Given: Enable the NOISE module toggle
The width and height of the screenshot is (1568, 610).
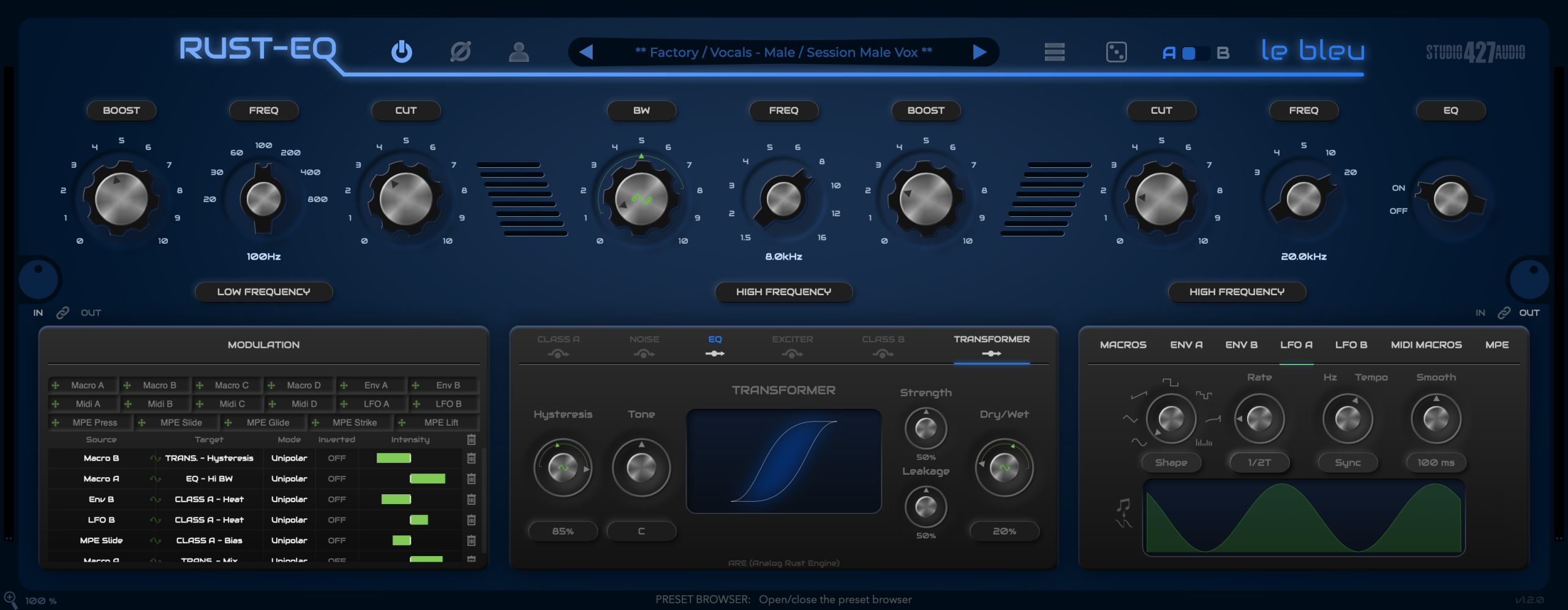Looking at the screenshot, I should [x=644, y=354].
